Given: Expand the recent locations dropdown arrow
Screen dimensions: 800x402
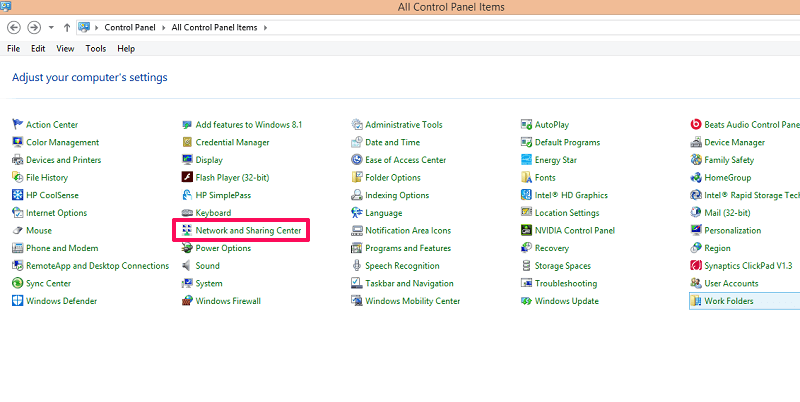Looking at the screenshot, I should pyautogui.click(x=51, y=28).
